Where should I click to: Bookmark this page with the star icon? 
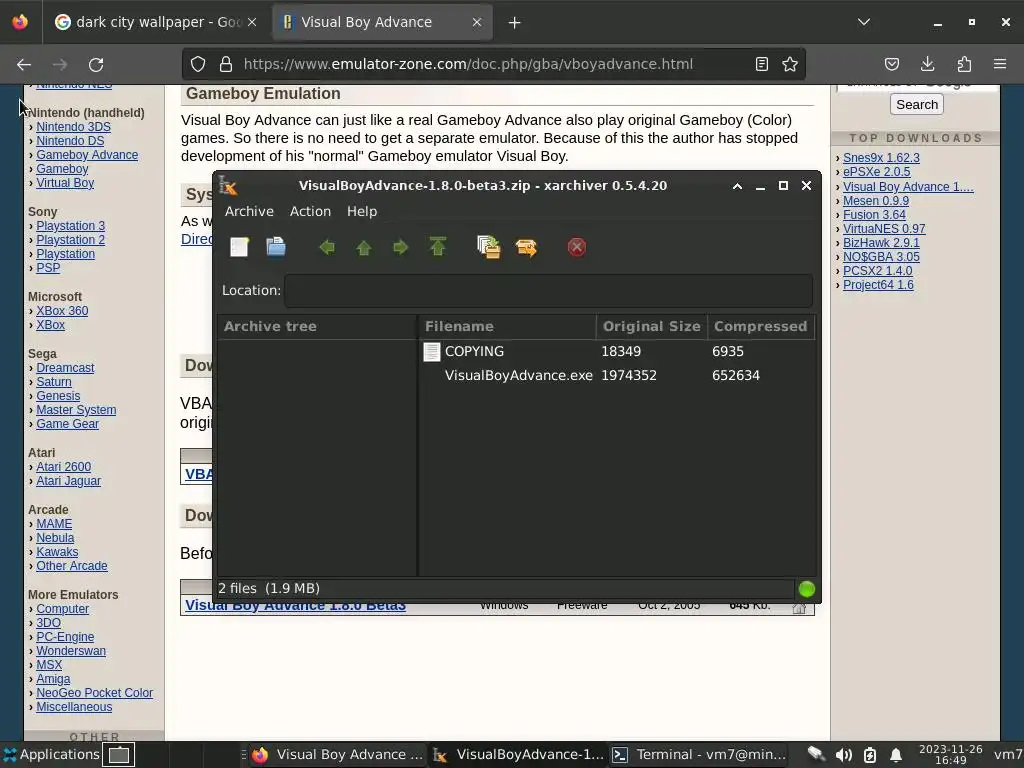pos(790,64)
